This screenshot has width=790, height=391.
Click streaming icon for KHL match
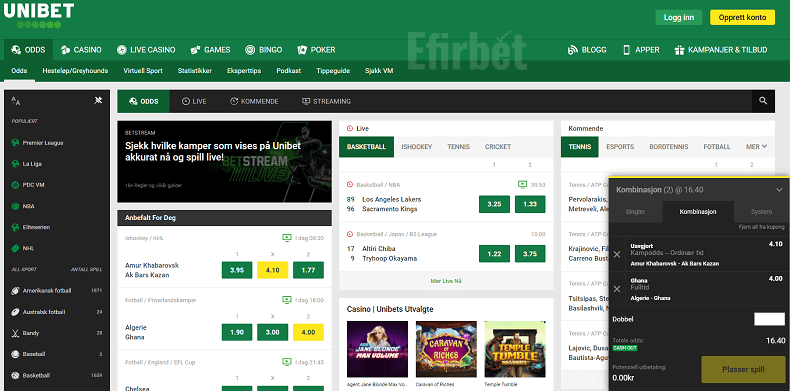pos(287,238)
